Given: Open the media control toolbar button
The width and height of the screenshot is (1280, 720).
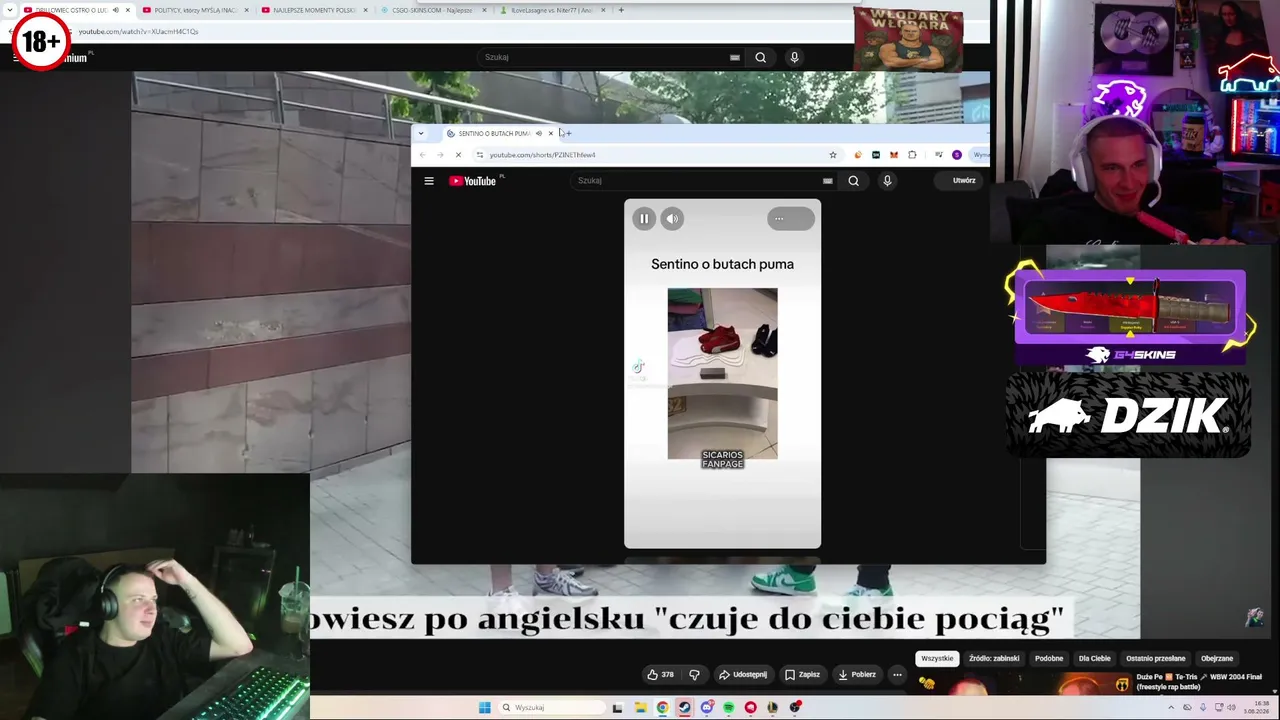Looking at the screenshot, I should [x=938, y=155].
